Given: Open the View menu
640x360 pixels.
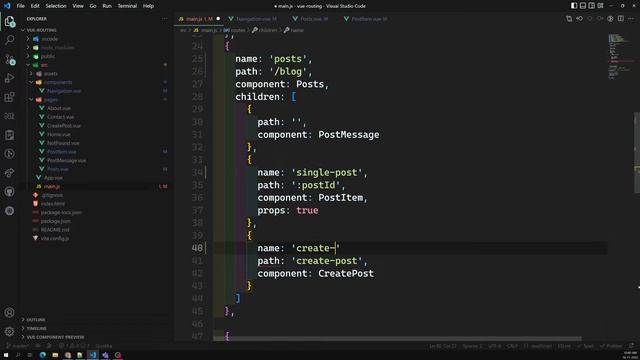Looking at the screenshot, I should 78,6.
